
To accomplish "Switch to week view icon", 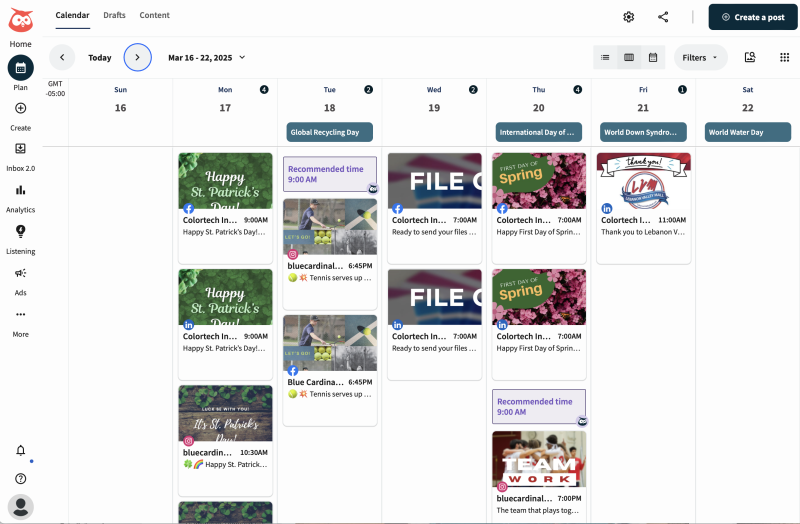I will (629, 58).
